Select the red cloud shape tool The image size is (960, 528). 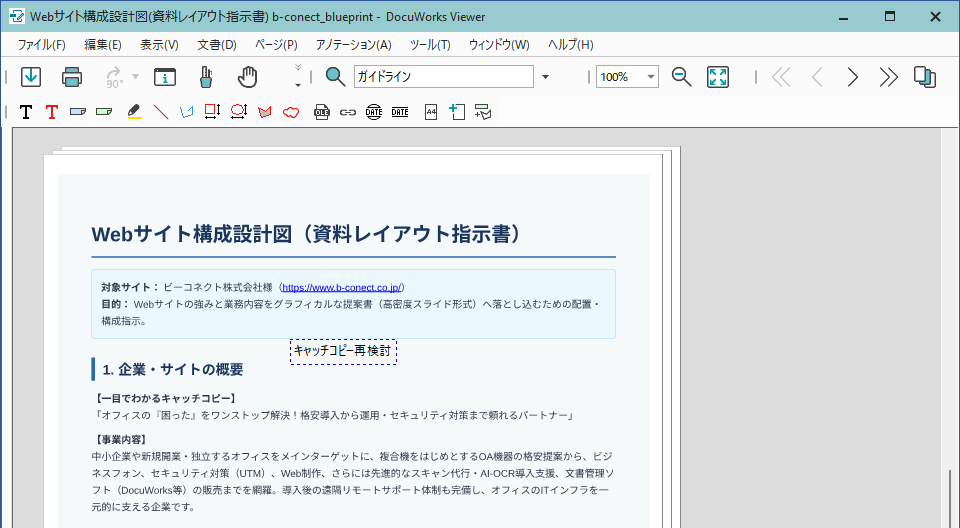[x=291, y=111]
